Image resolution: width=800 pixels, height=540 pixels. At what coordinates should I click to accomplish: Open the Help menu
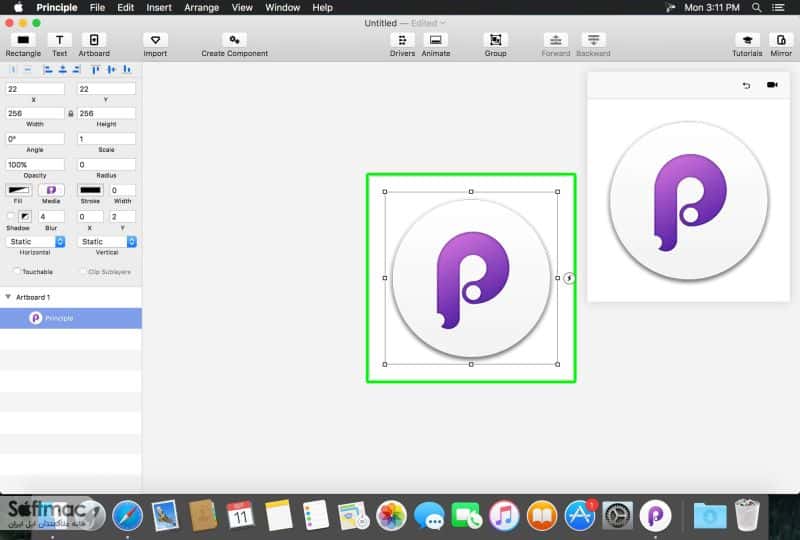click(322, 8)
